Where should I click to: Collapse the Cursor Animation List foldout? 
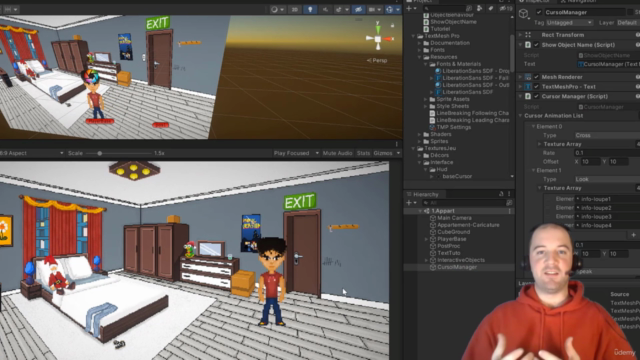520,116
